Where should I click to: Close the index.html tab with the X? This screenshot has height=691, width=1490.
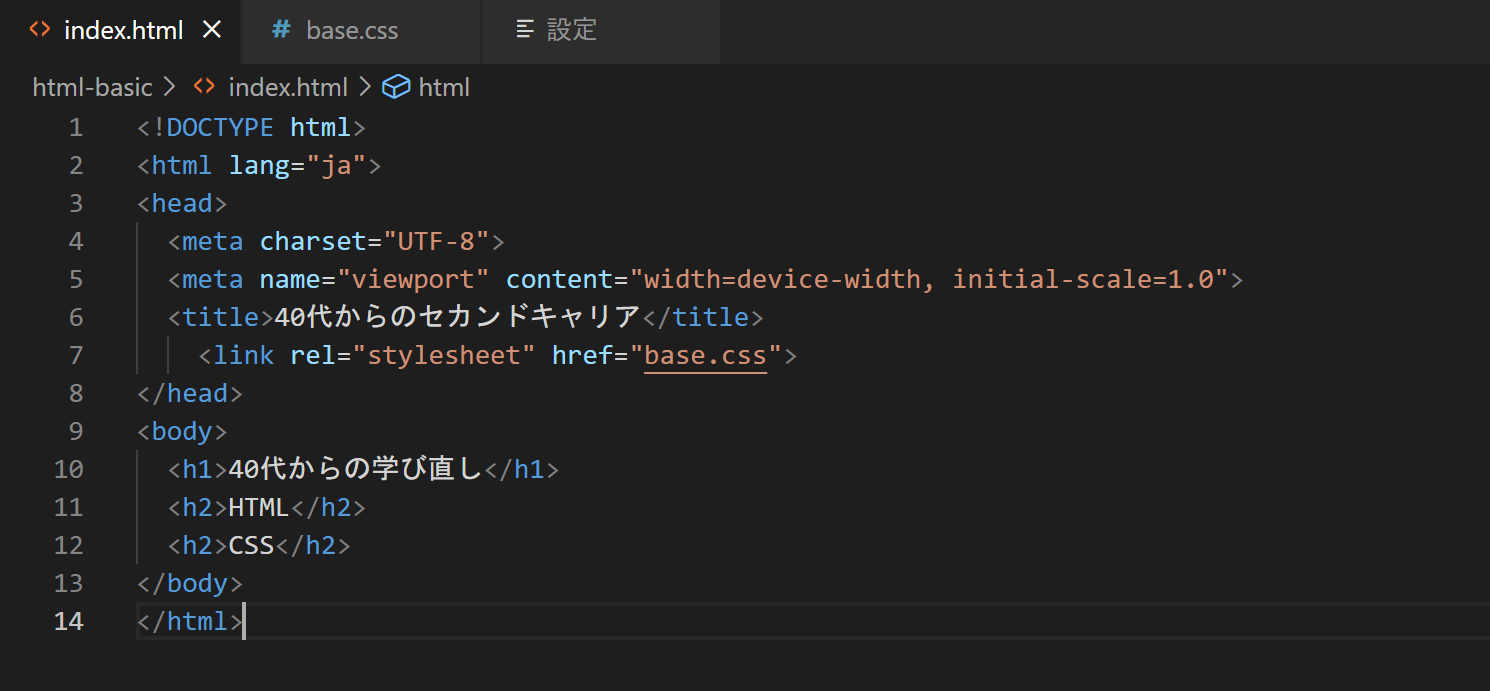(x=211, y=30)
